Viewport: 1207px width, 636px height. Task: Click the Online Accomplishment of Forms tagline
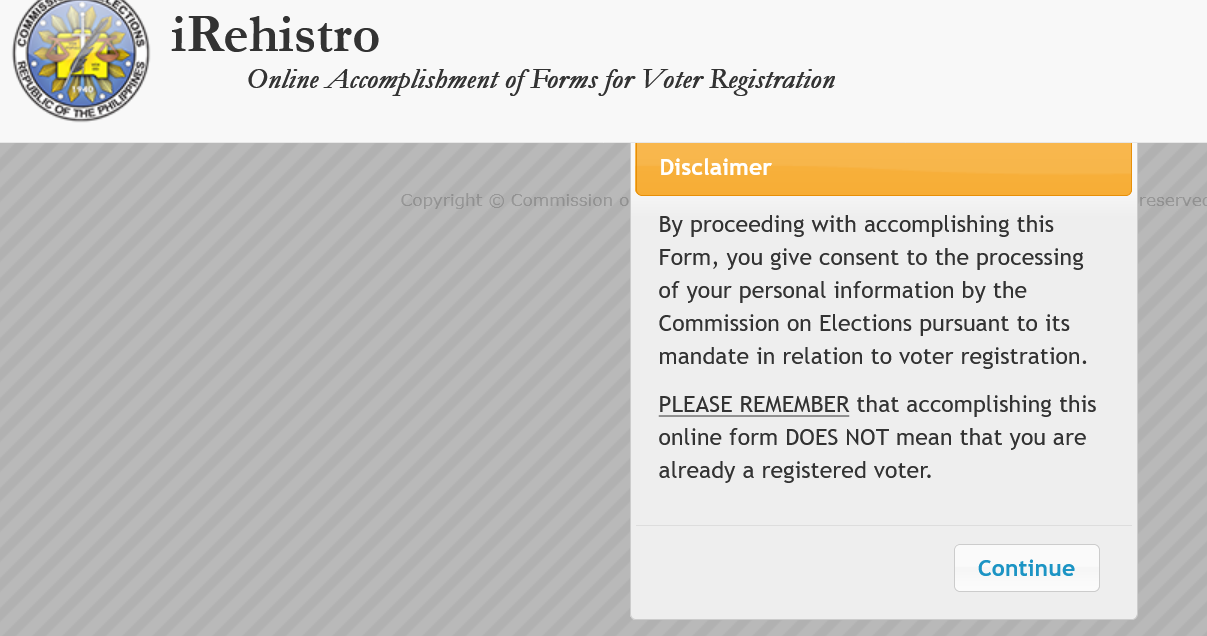pyautogui.click(x=541, y=80)
